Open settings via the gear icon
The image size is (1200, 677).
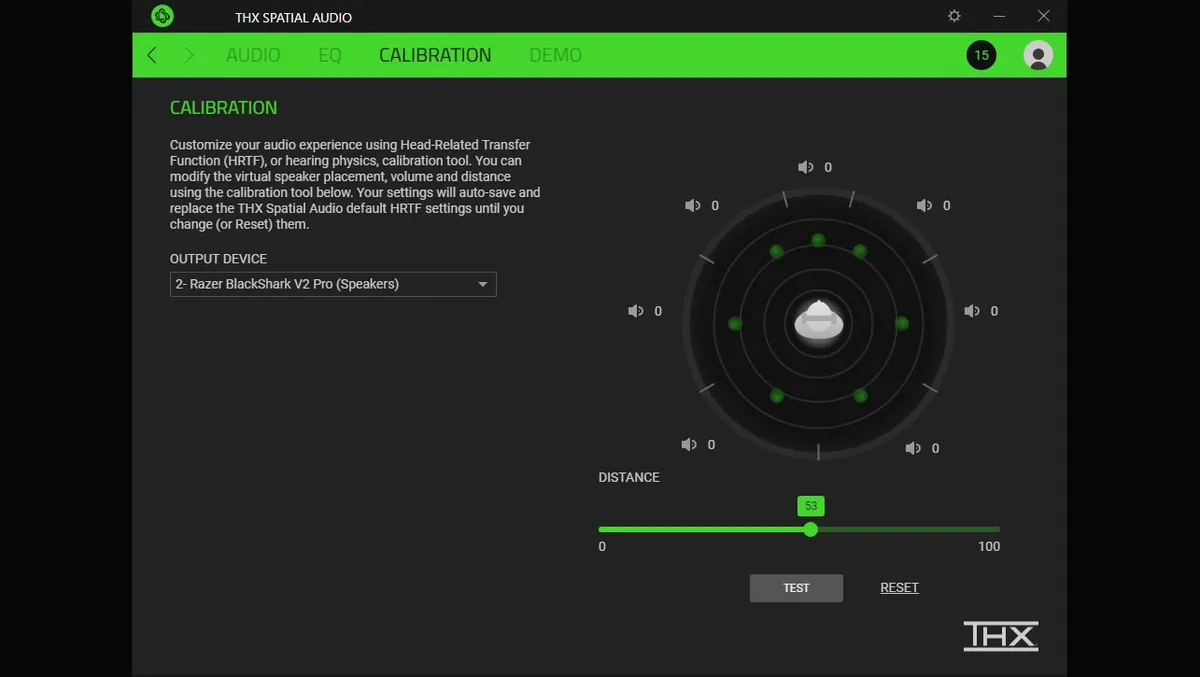click(954, 17)
